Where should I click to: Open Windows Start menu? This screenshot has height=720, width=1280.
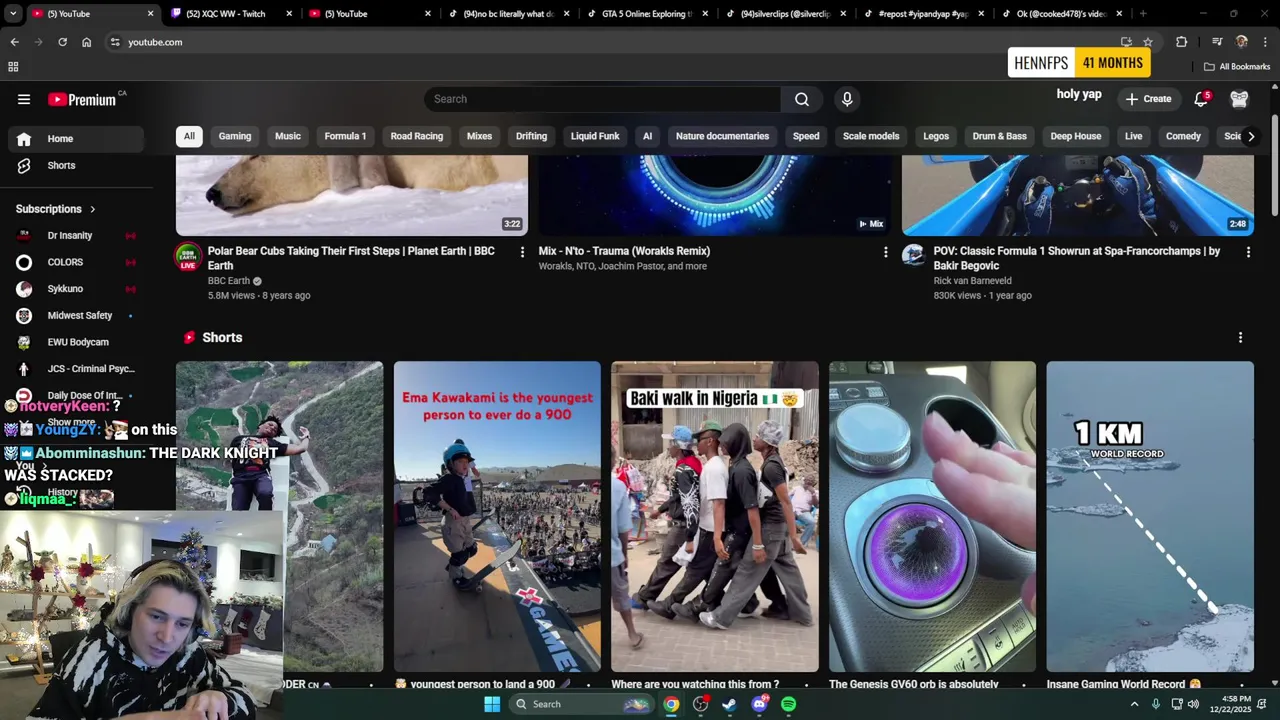click(x=492, y=704)
